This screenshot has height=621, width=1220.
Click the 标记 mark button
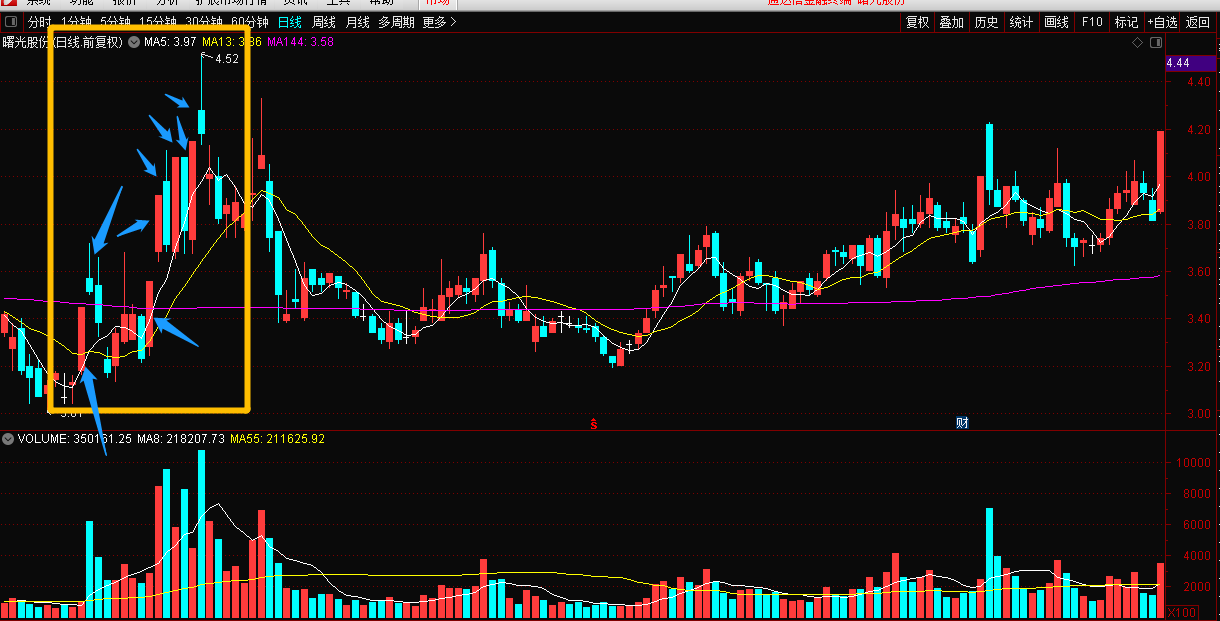click(x=1127, y=22)
